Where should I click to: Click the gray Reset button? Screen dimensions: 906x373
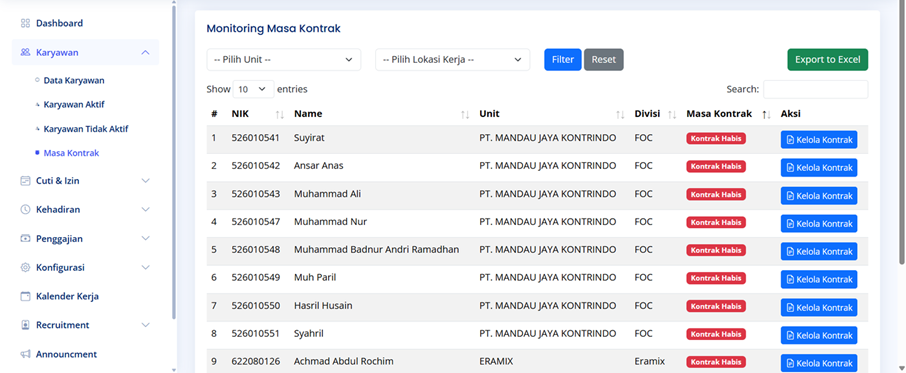coord(604,59)
